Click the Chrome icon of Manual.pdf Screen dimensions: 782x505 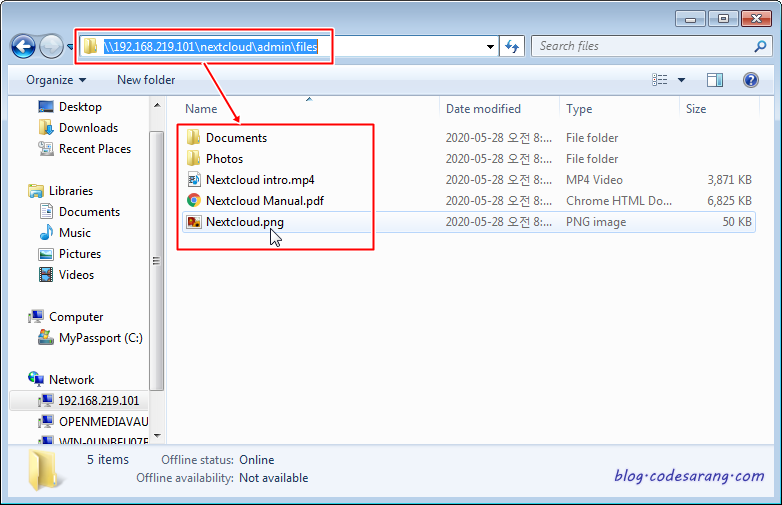[194, 200]
